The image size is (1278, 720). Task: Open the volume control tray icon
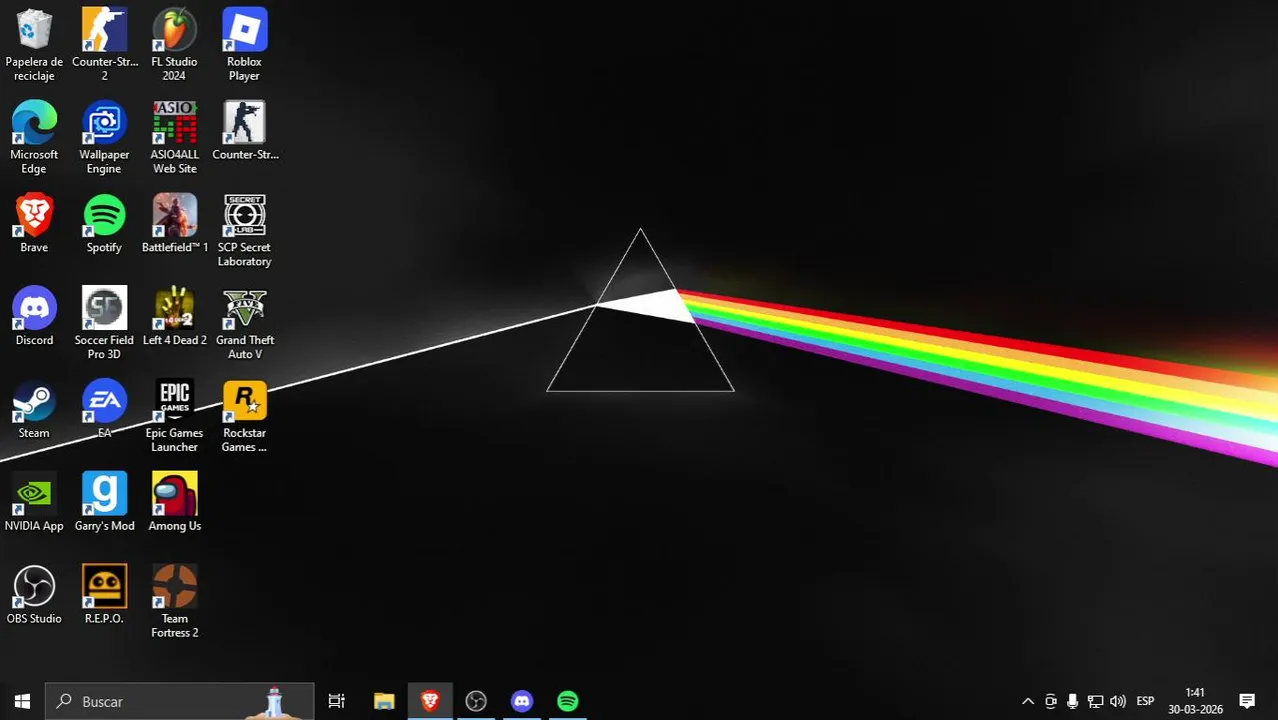pyautogui.click(x=1118, y=701)
